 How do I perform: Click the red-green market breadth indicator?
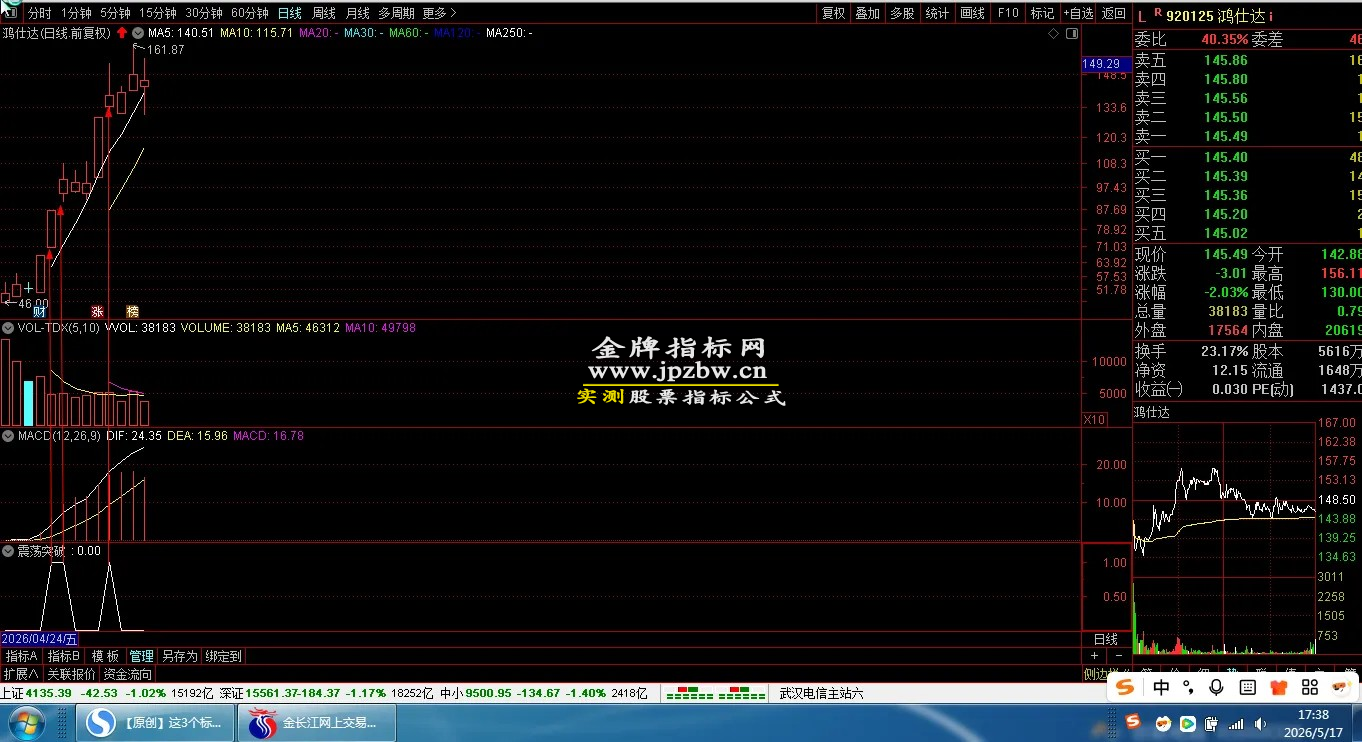click(715, 693)
